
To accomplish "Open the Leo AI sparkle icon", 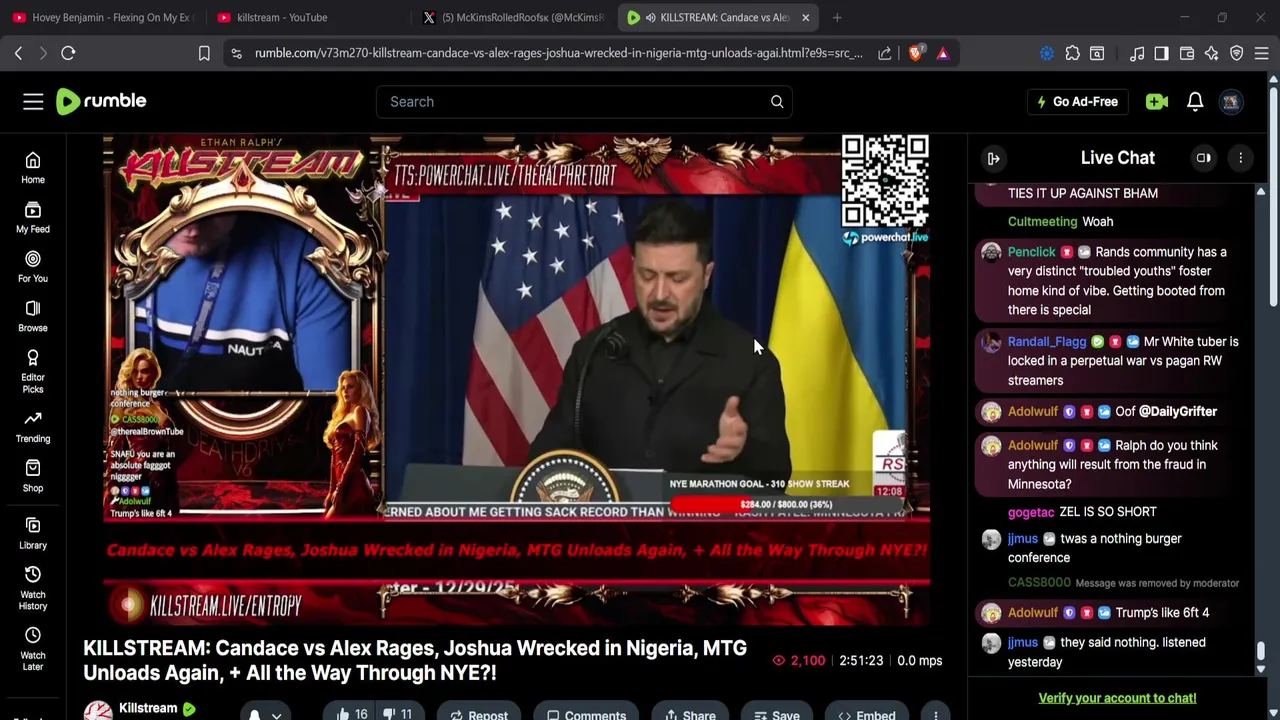I will pos(1212,53).
